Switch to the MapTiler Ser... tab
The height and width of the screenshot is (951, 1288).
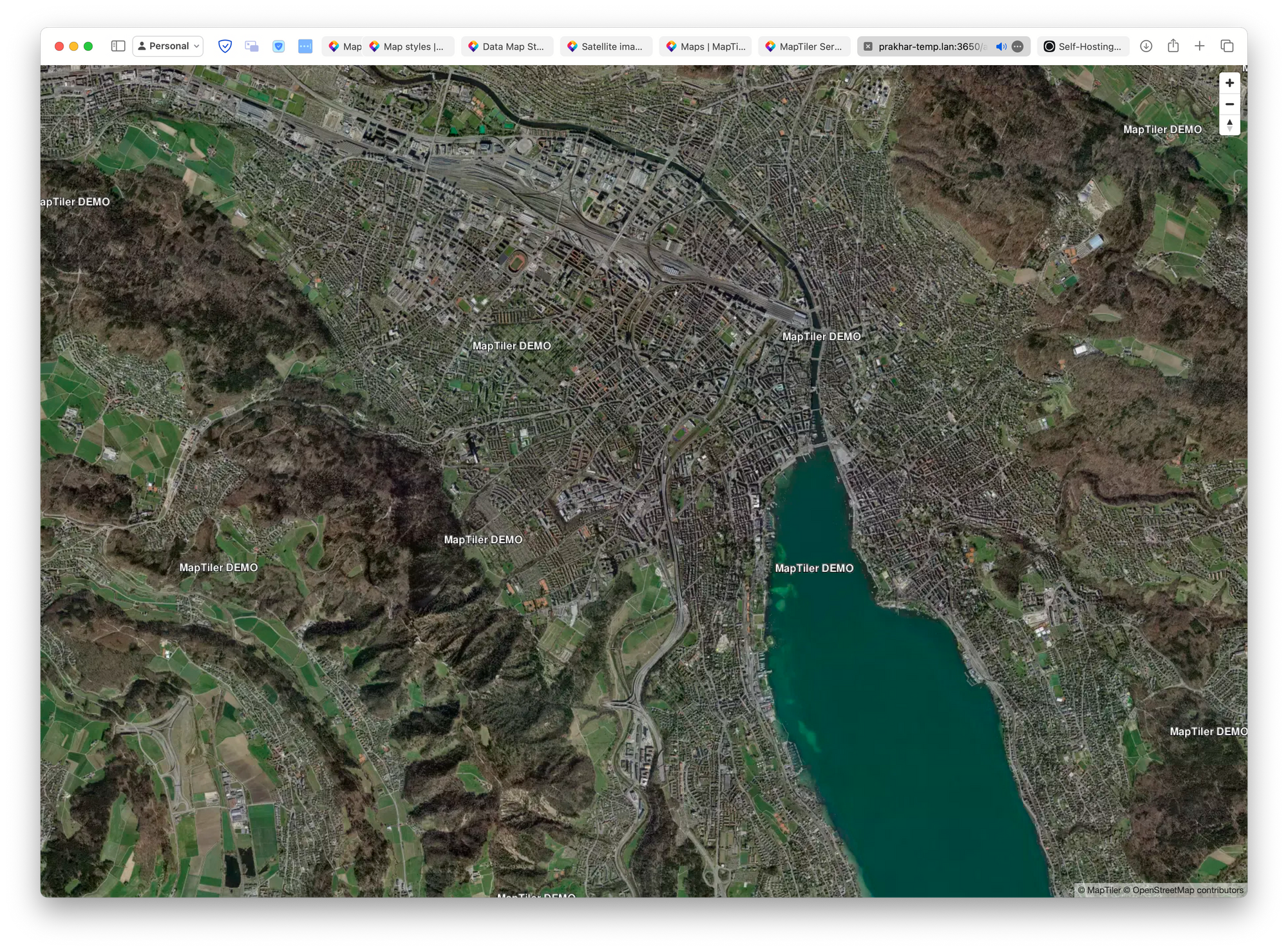point(804,46)
